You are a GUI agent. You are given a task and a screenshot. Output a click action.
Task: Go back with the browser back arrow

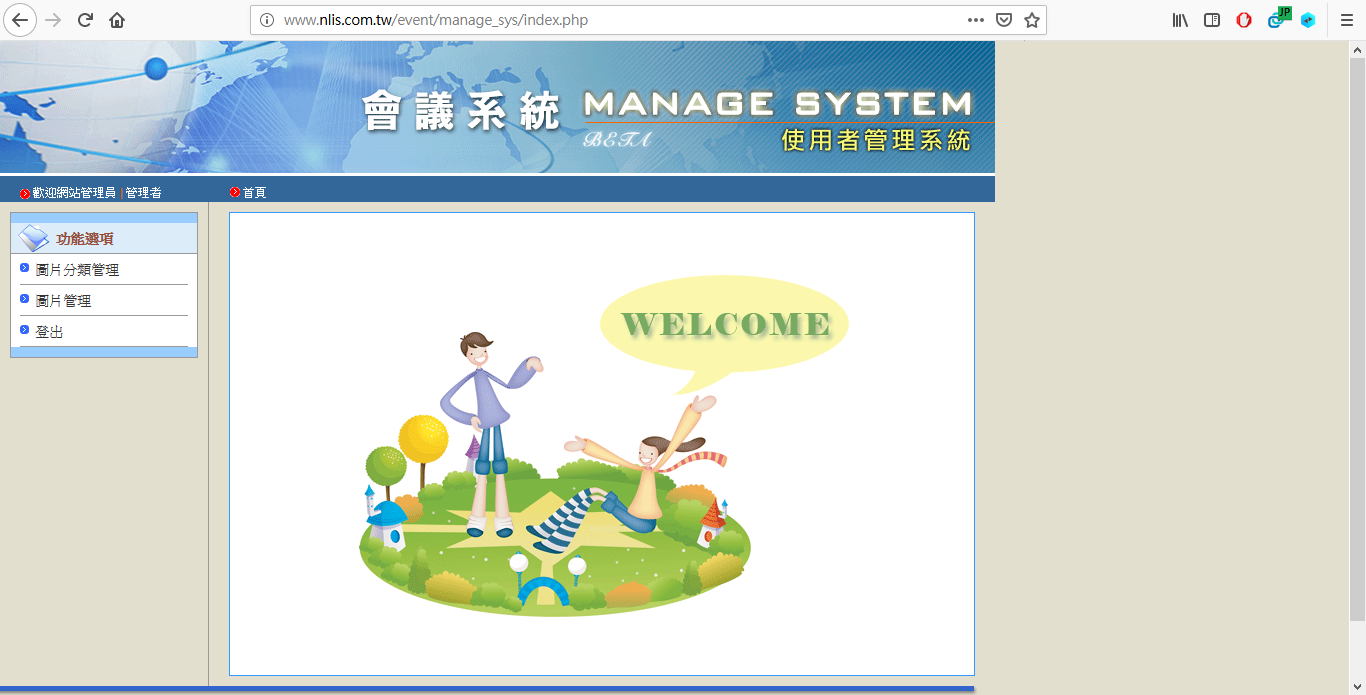20,20
